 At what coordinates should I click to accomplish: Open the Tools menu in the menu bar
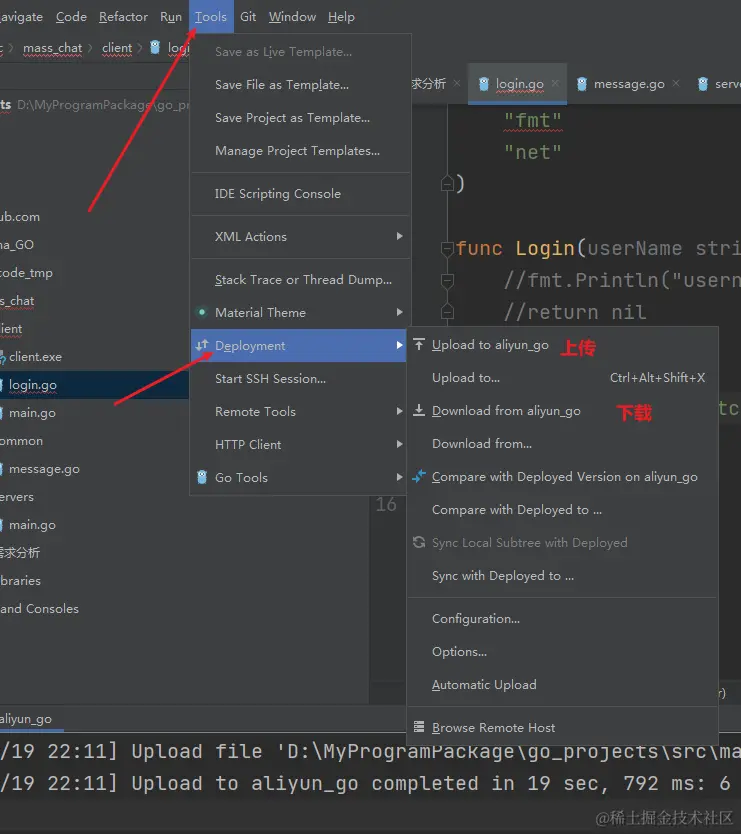tap(211, 17)
